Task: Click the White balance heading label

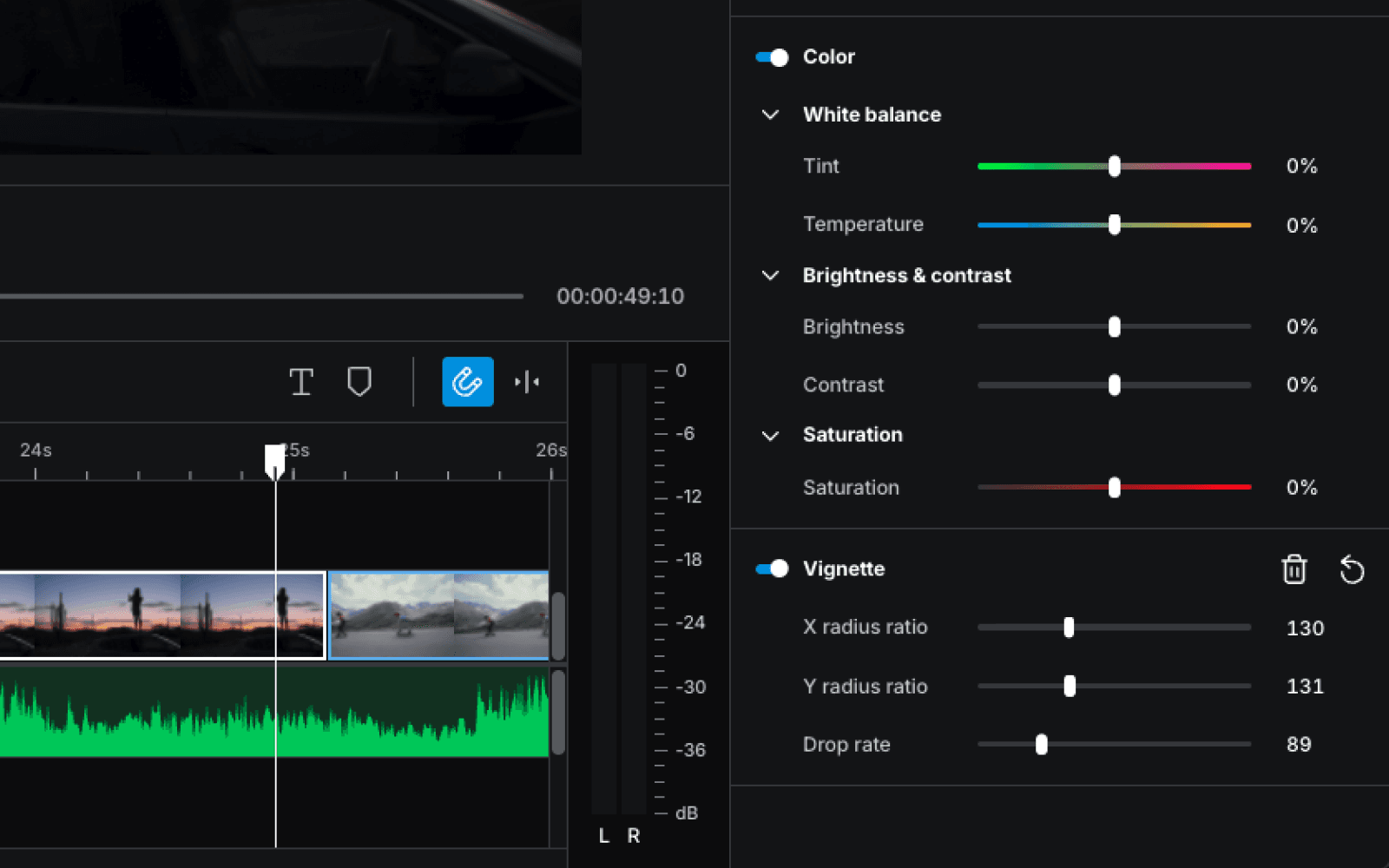Action: (x=872, y=115)
